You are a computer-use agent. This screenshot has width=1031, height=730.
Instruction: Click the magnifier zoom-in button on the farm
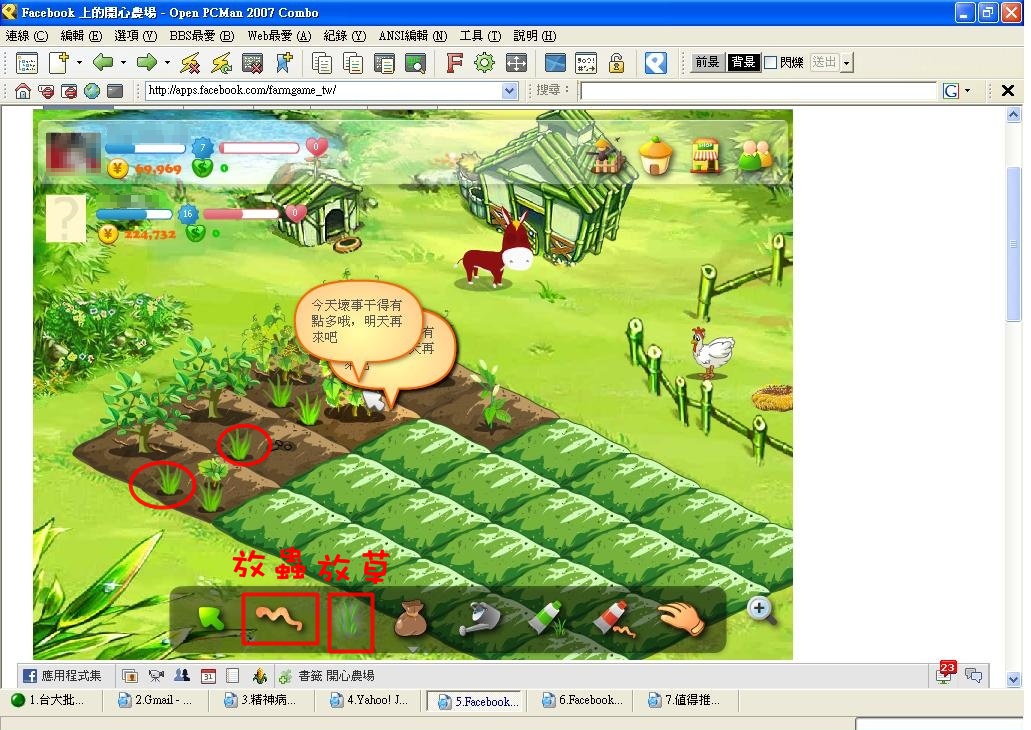click(761, 610)
